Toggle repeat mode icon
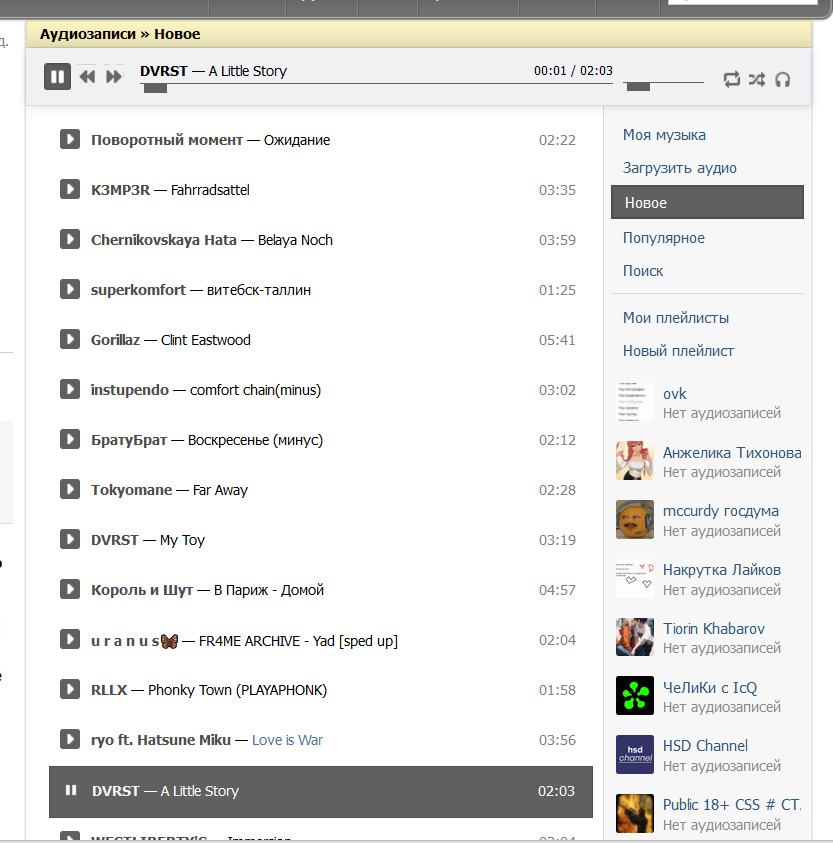The width and height of the screenshot is (833, 843). (731, 80)
